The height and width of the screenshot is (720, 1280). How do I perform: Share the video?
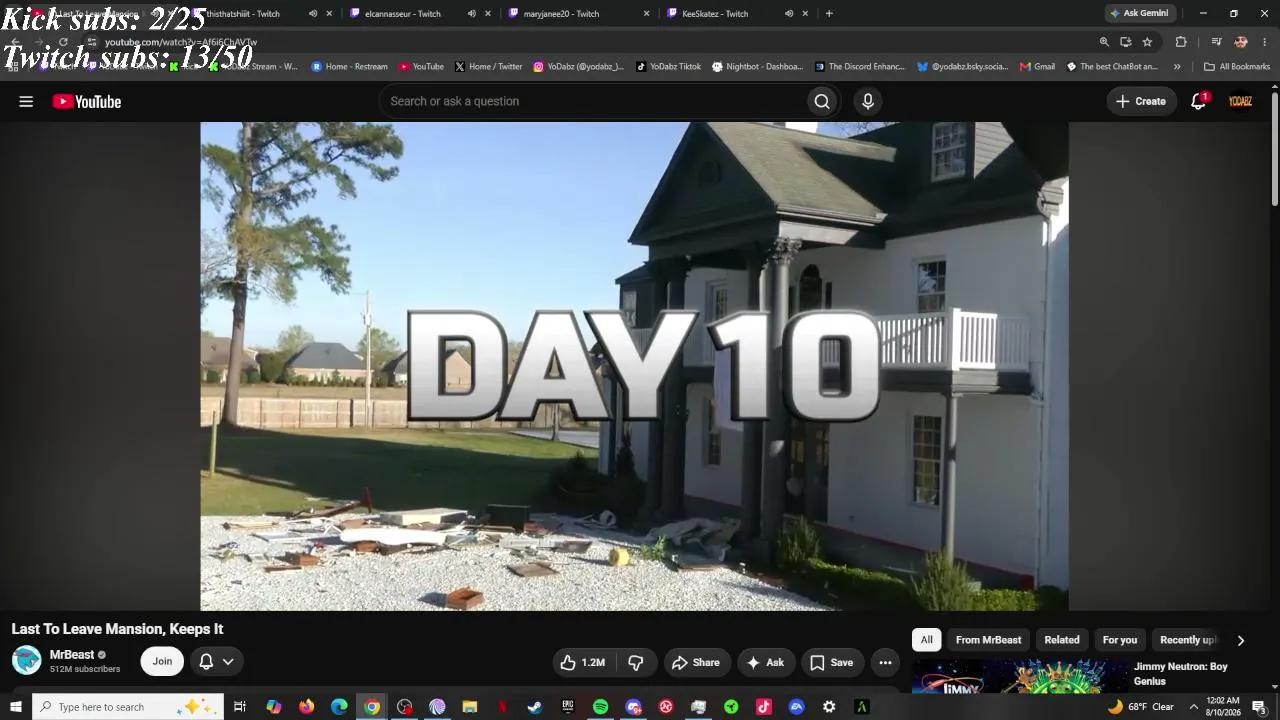[x=696, y=662]
